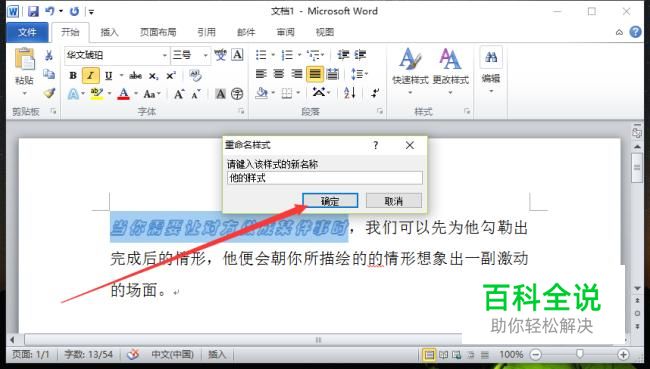The image size is (650, 369).
Task: Open the Change Case Aa menu
Action: [151, 94]
